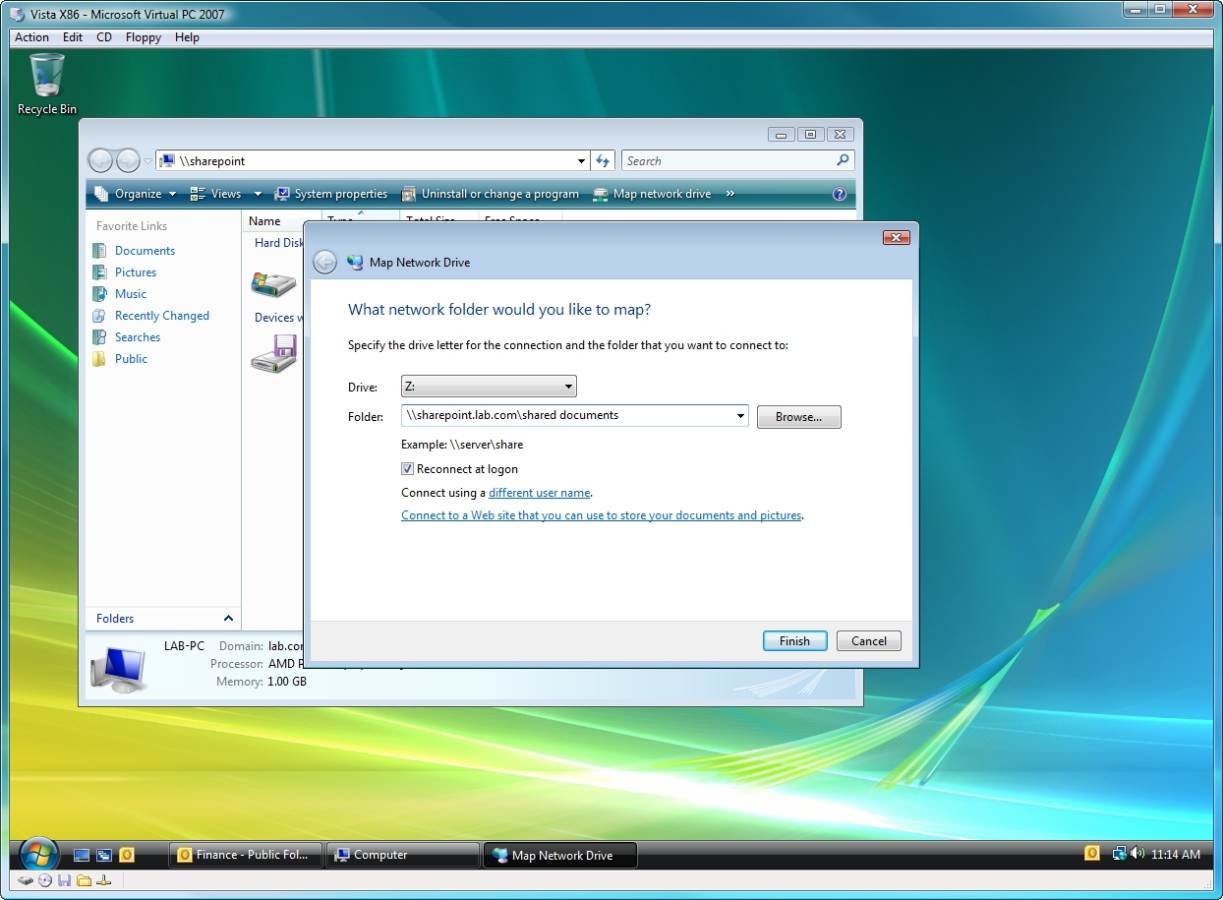Open Documents in Favorite Links
Viewport: 1223px width, 900px height.
coord(144,251)
